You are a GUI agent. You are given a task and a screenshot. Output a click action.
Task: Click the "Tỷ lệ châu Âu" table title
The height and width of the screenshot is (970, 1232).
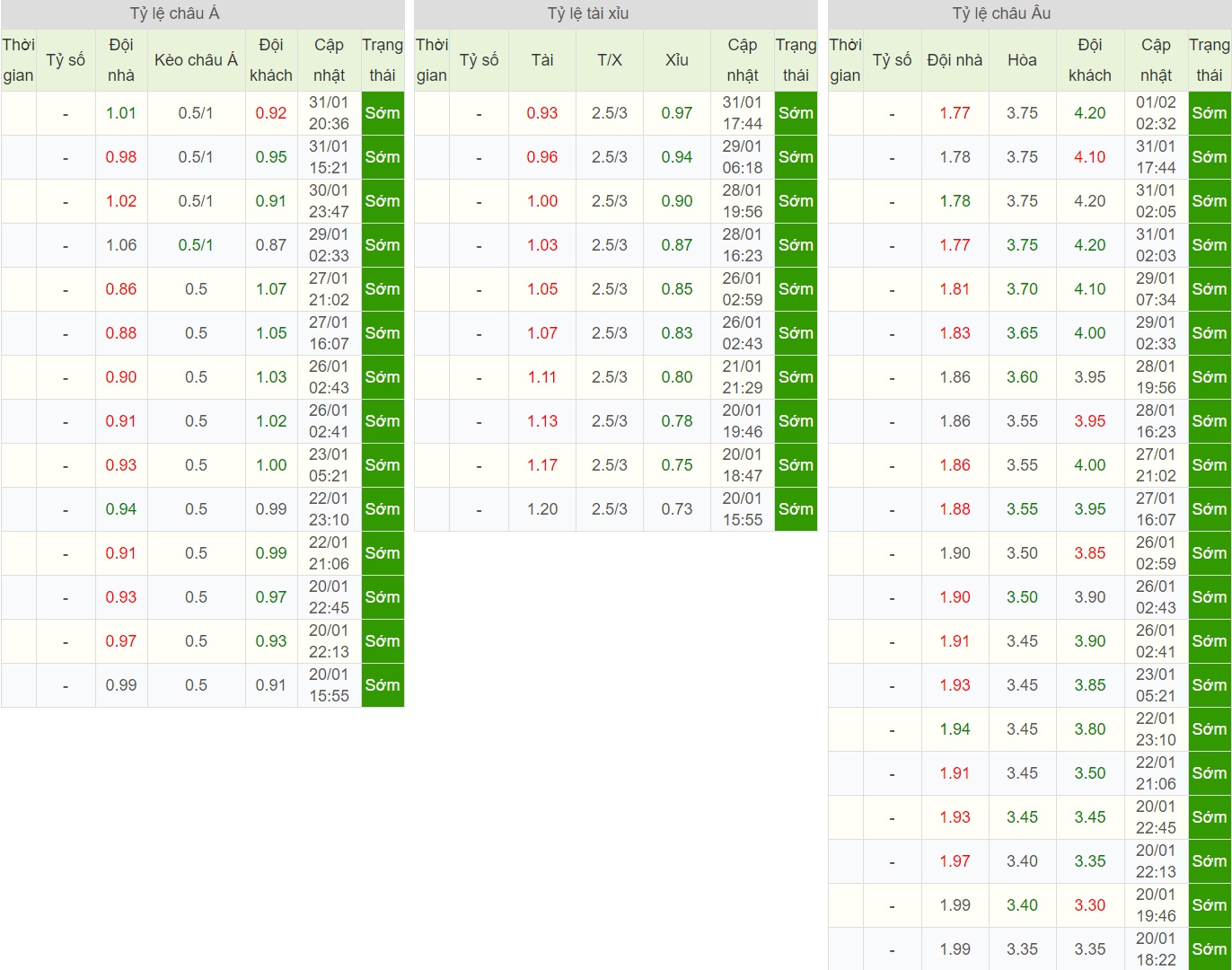1001,13
